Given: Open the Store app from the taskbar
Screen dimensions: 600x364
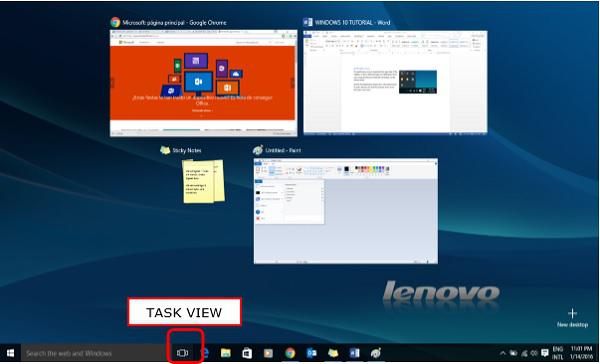Looking at the screenshot, I should (247, 353).
